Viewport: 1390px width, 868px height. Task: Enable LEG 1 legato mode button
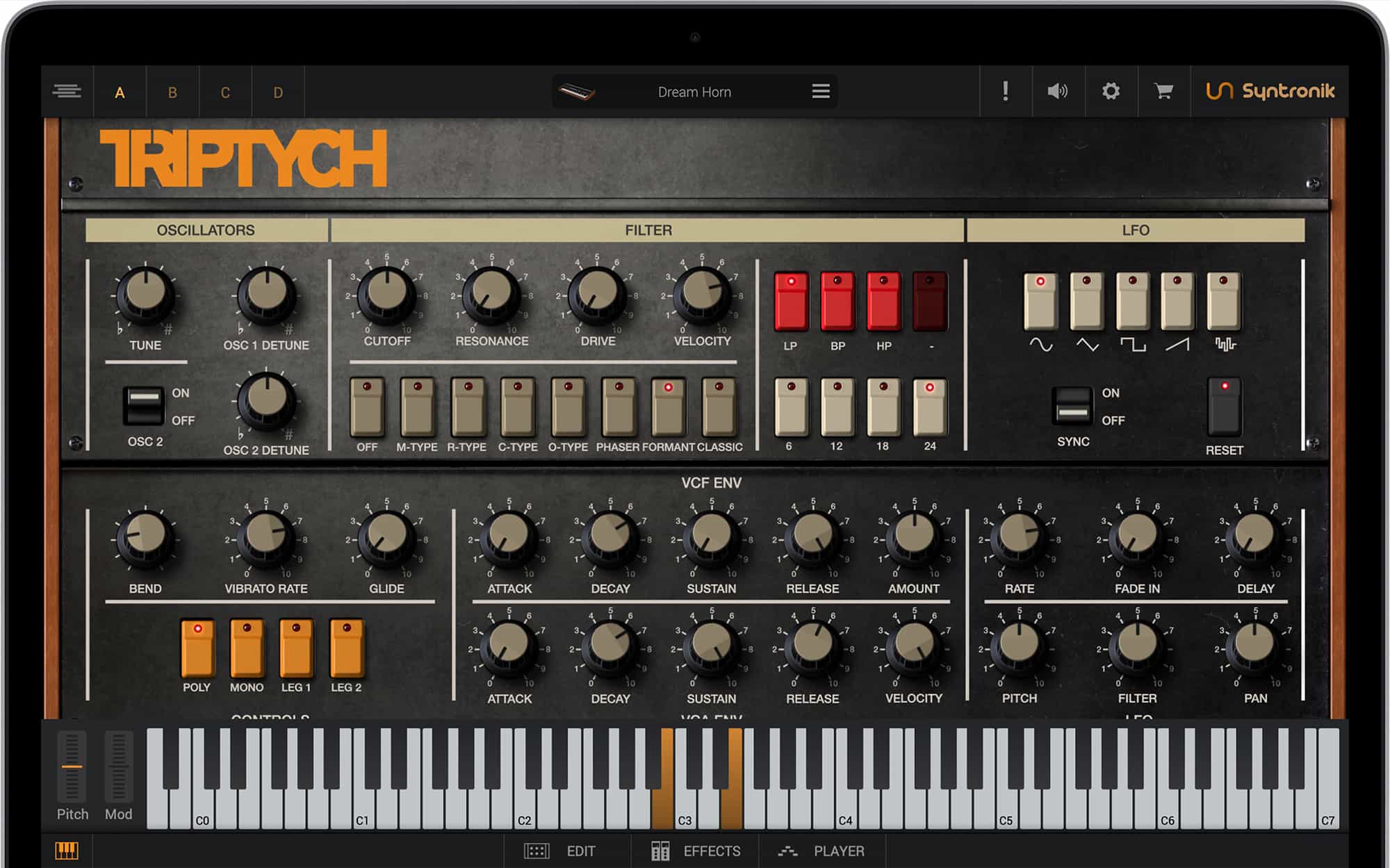click(x=296, y=648)
